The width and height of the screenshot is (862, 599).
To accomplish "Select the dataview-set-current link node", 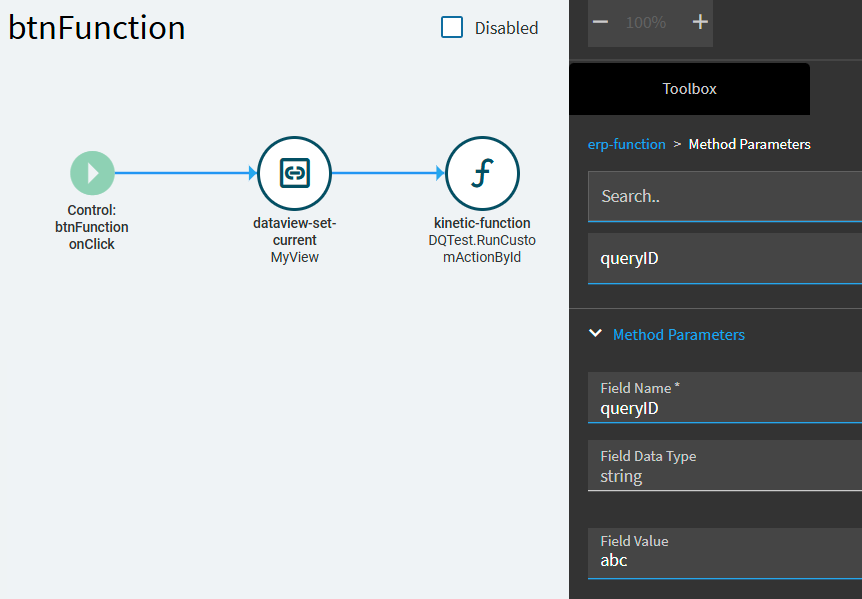I will pos(295,173).
